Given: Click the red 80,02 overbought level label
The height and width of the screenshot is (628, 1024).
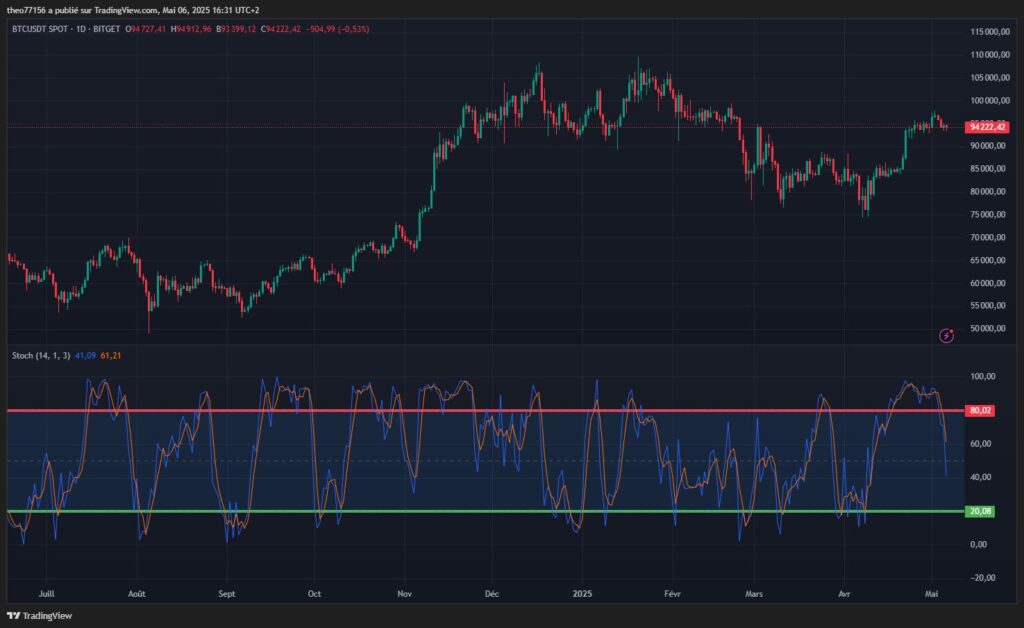Looking at the screenshot, I should coord(980,410).
